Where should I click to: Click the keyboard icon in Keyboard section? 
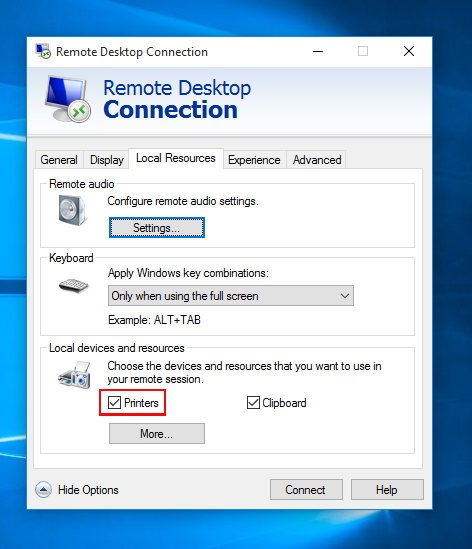click(x=74, y=285)
